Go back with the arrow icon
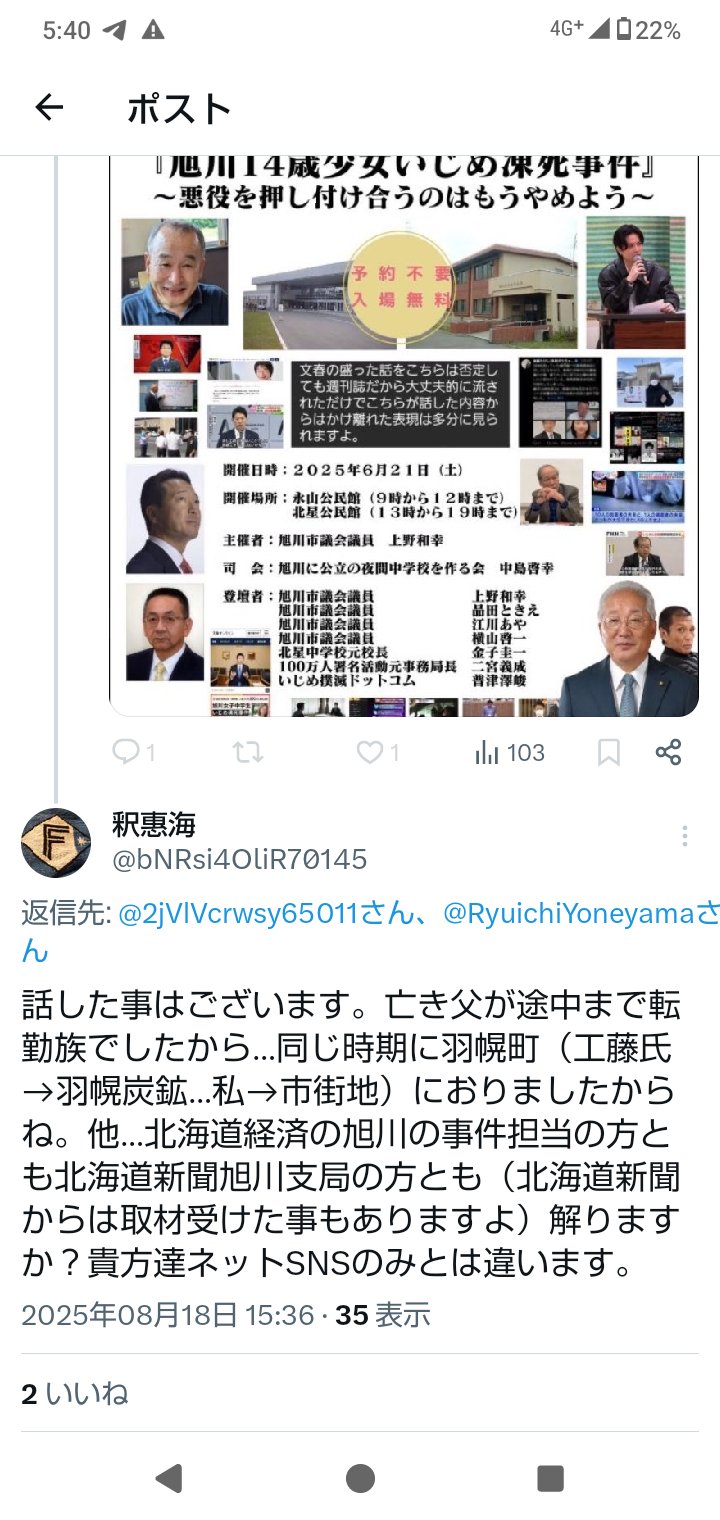 (49, 108)
